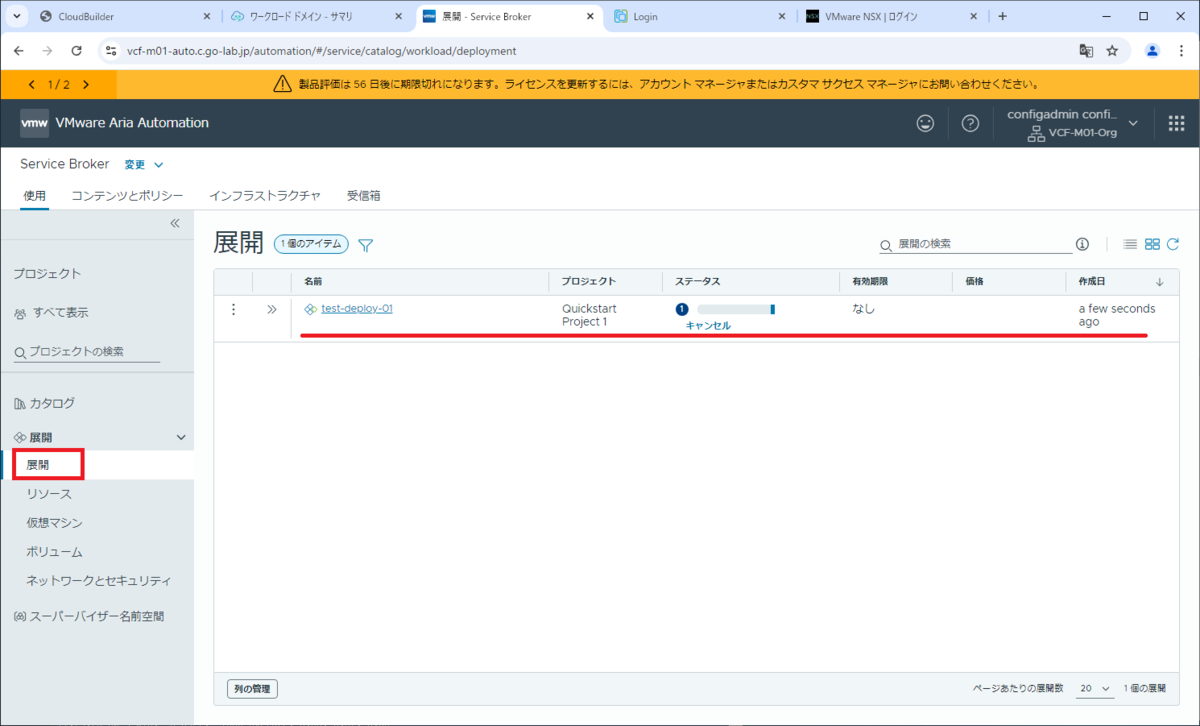Viewport: 1200px width, 726px height.
Task: Collapse the 展開 sidebar section
Action: 181,437
